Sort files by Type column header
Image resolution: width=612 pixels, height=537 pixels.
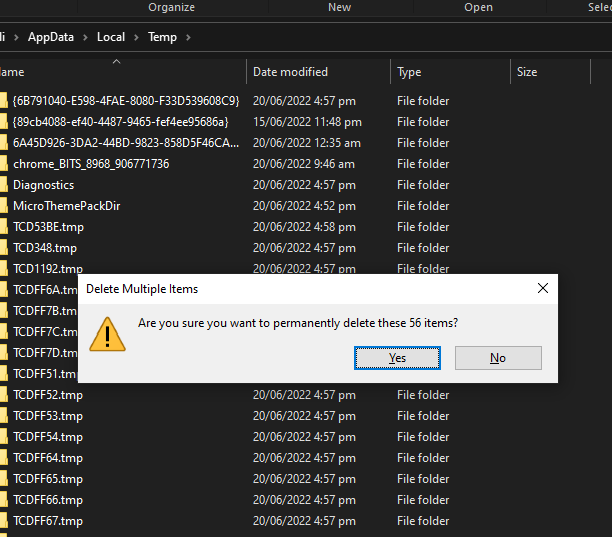409,72
